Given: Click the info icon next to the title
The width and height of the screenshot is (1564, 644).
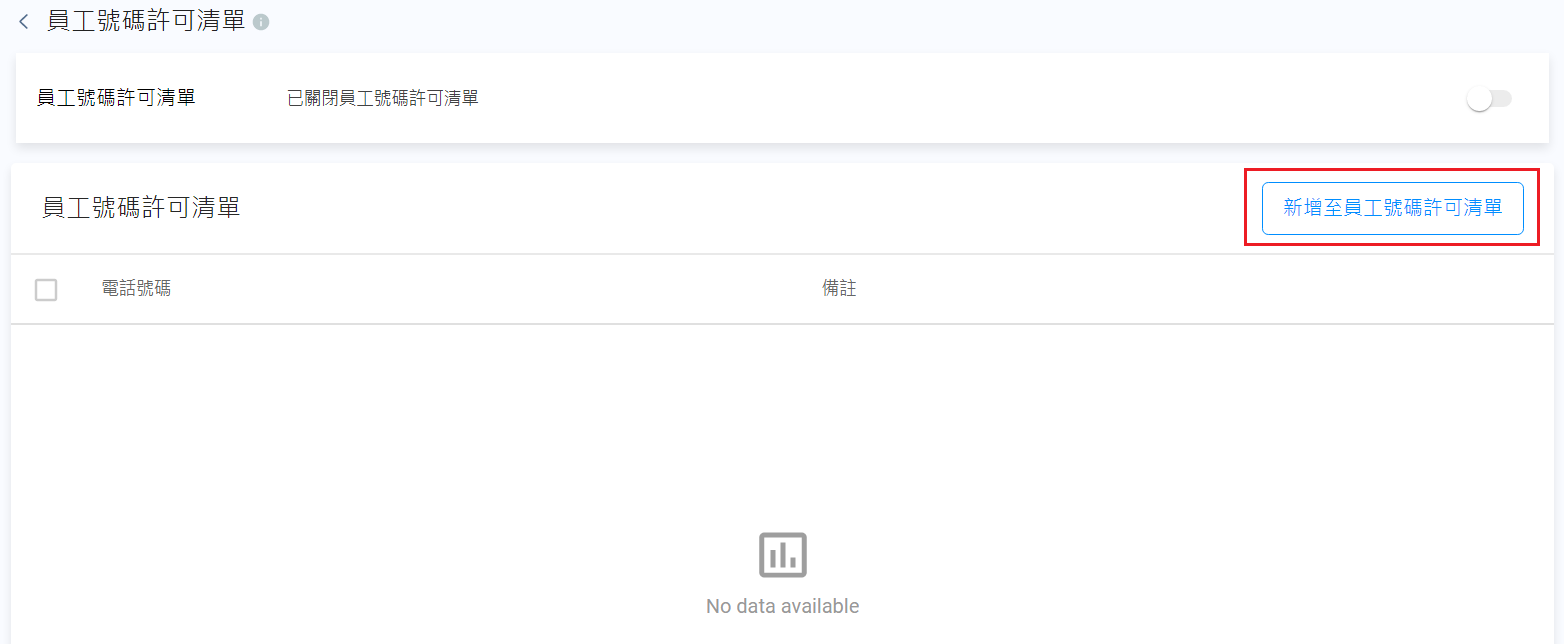Looking at the screenshot, I should pyautogui.click(x=261, y=22).
